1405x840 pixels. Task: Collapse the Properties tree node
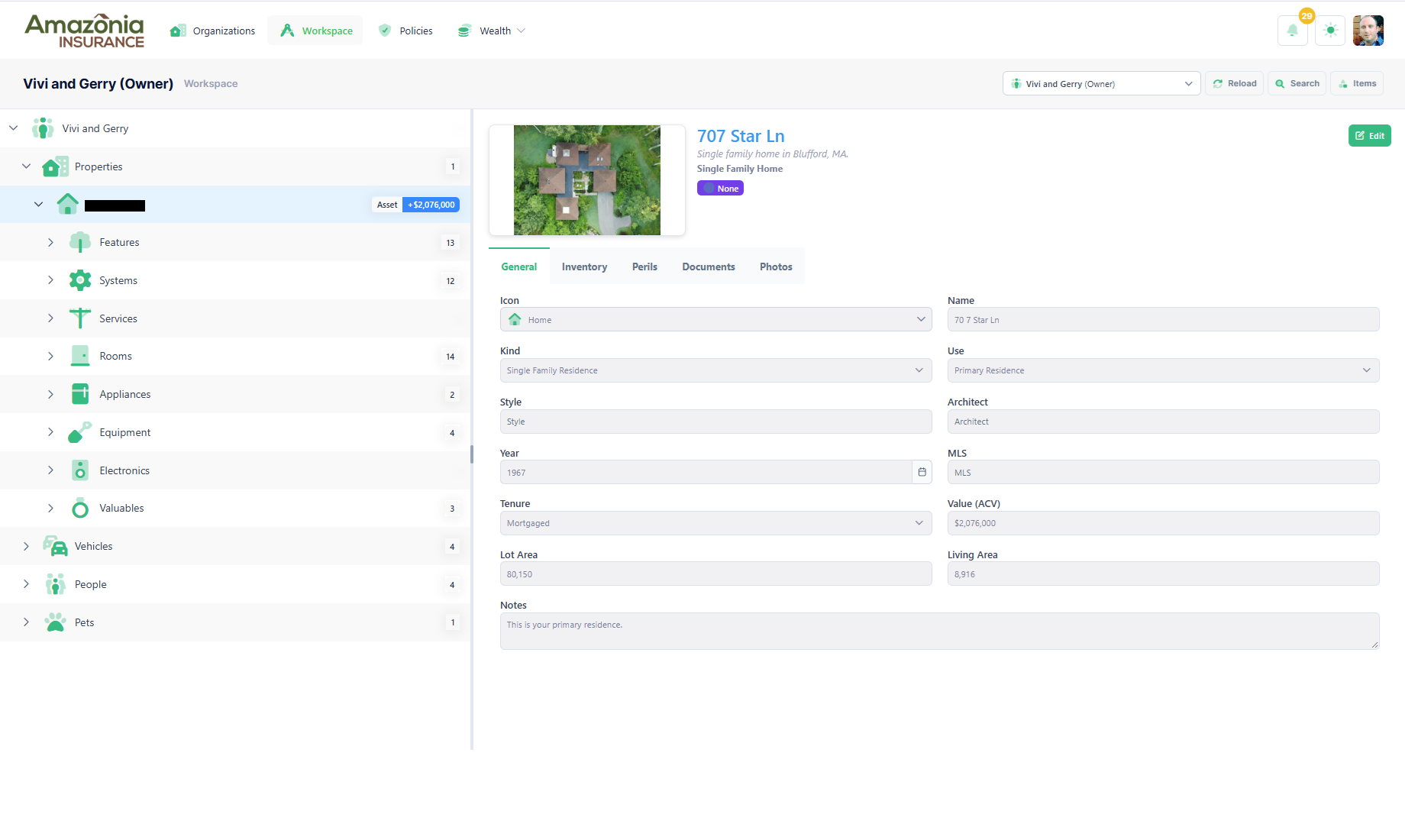[27, 166]
